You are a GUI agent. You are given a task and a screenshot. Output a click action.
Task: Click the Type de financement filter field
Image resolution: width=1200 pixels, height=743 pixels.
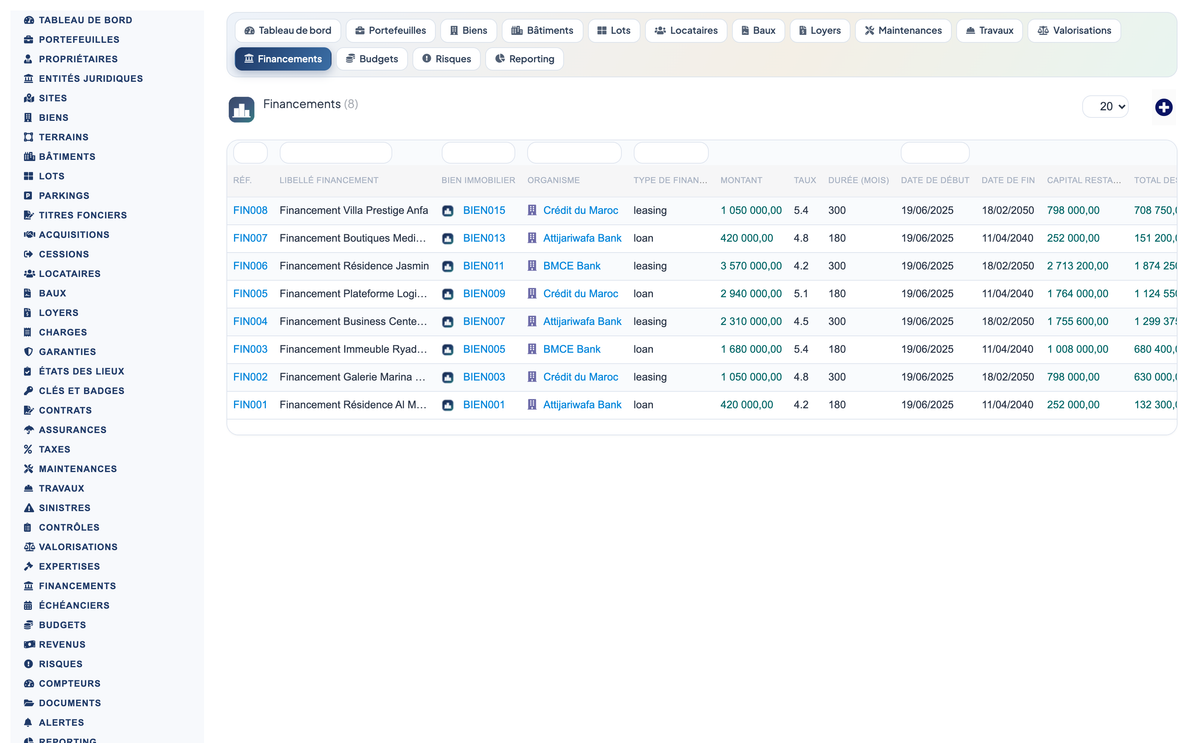(x=671, y=153)
